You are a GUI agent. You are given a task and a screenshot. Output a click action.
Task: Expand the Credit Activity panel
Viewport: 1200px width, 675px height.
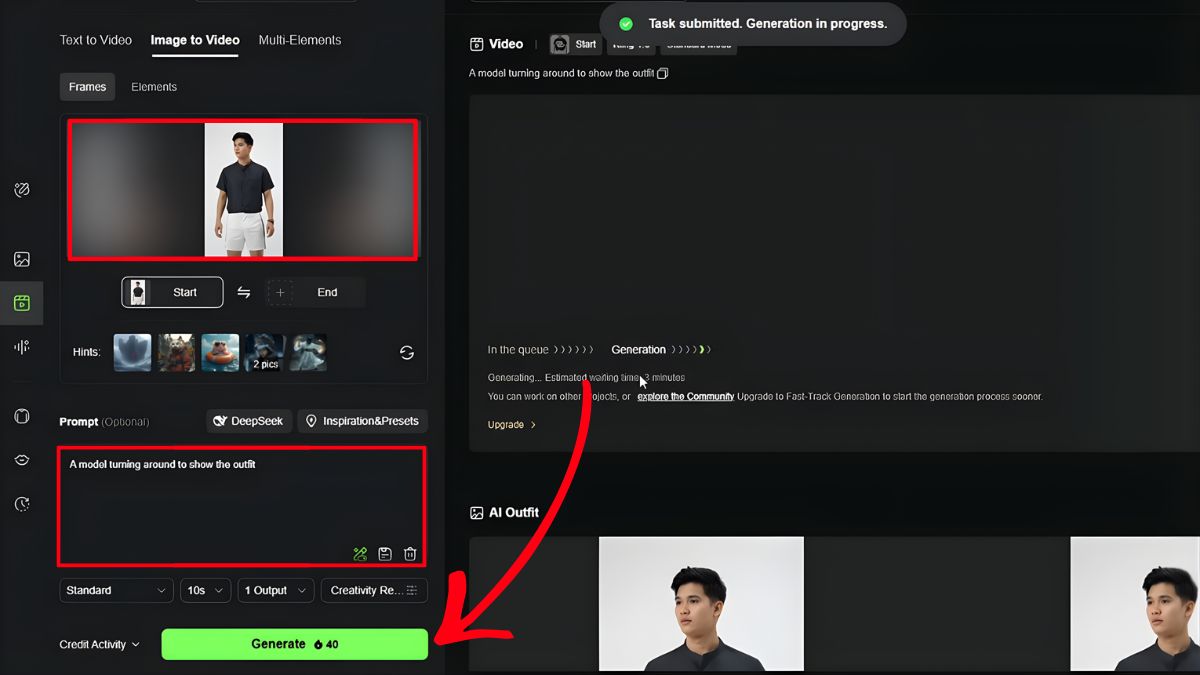tap(99, 644)
